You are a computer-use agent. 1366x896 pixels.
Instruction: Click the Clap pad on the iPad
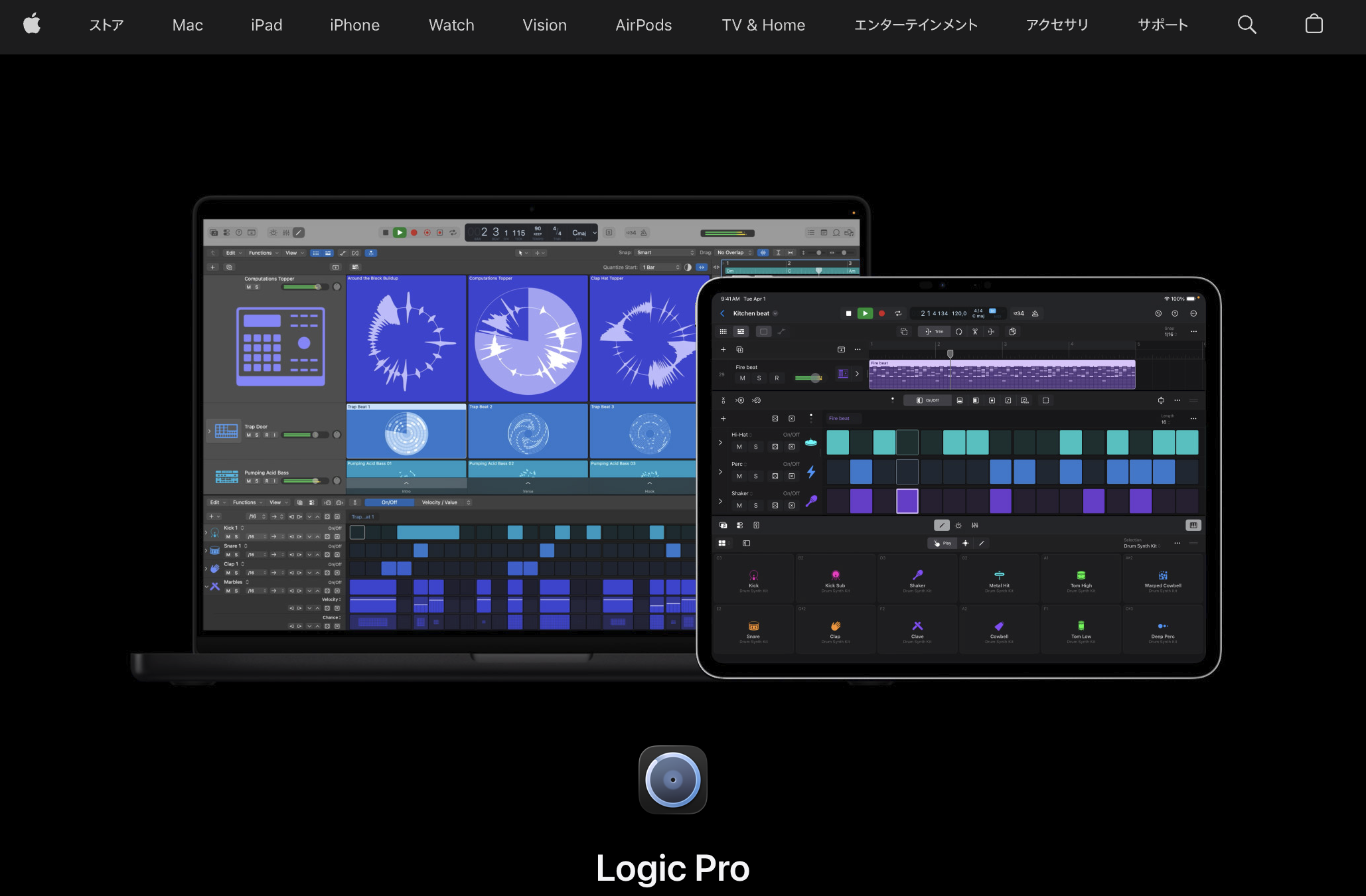tap(835, 629)
